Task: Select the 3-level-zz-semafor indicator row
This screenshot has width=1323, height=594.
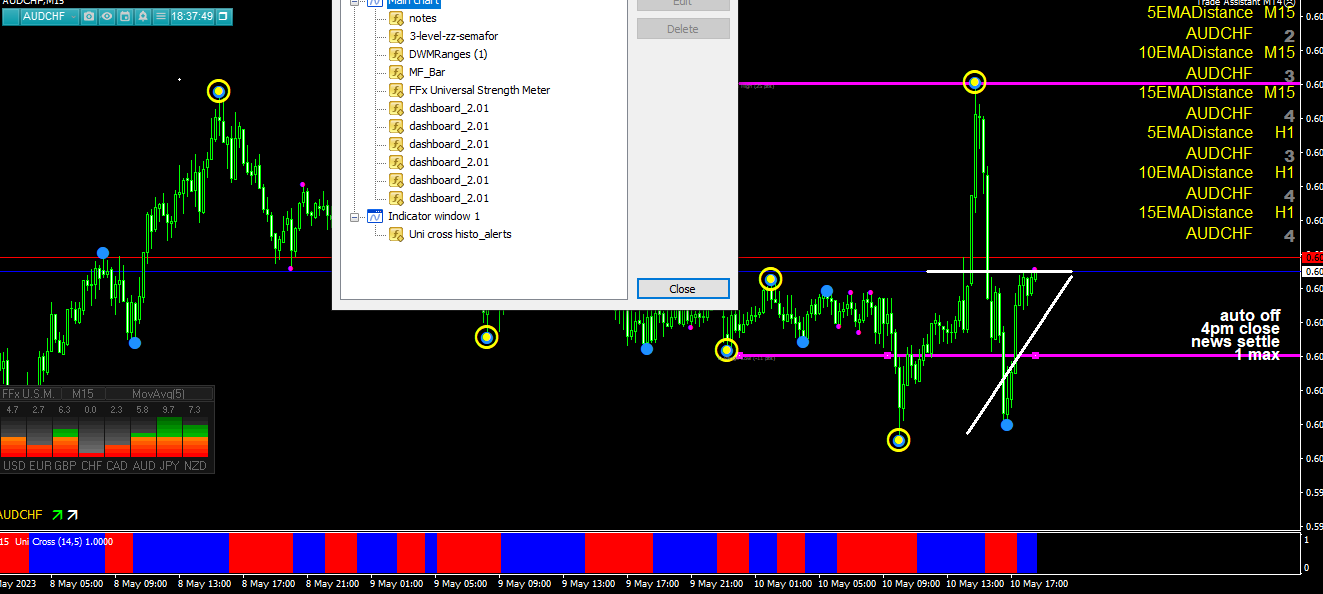Action: (x=453, y=36)
